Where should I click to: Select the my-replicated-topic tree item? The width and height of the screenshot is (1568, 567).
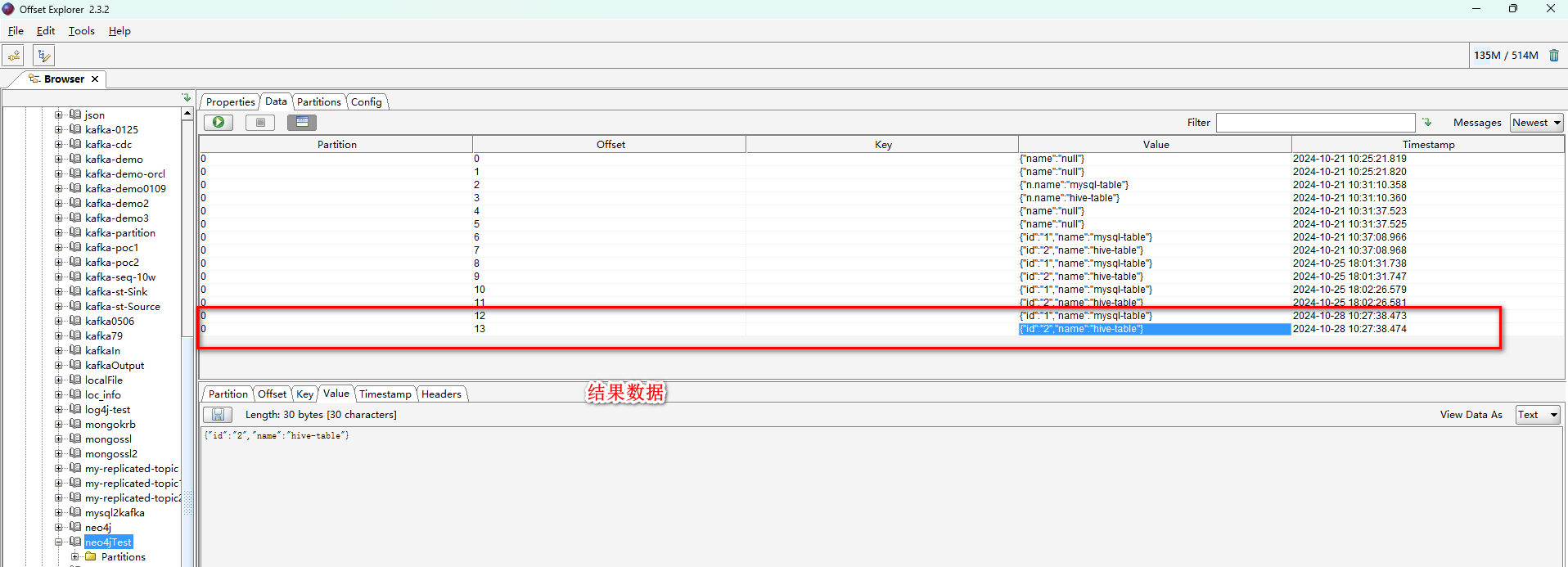point(131,468)
